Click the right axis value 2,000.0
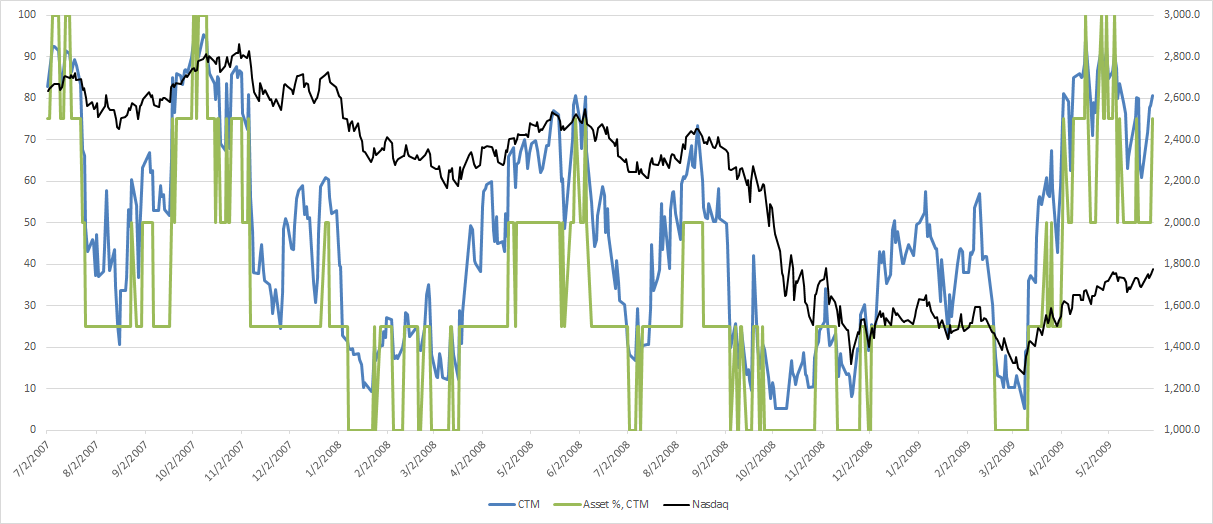 coord(1180,223)
